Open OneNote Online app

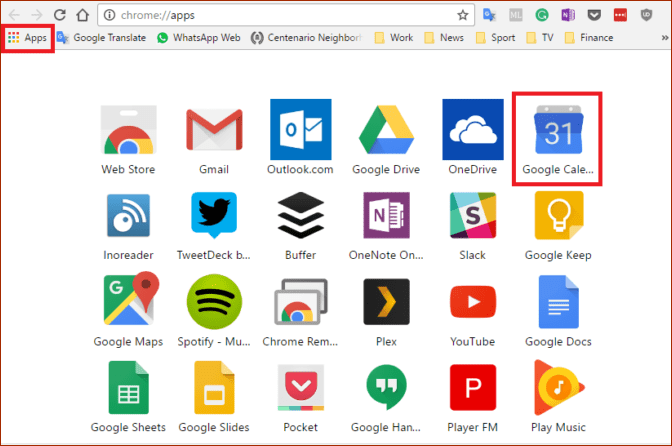(x=386, y=225)
